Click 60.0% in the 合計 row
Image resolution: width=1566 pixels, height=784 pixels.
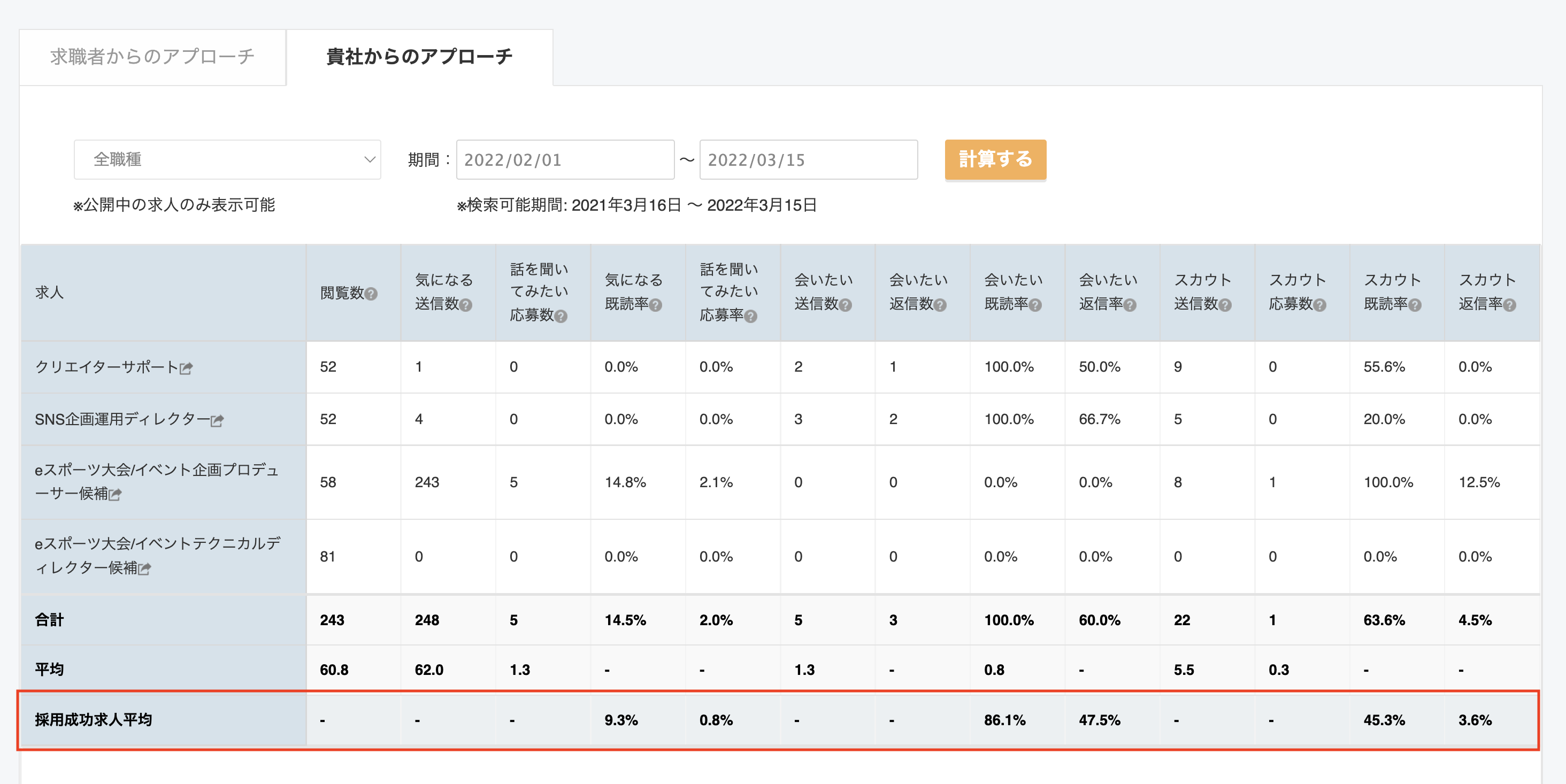1099,620
